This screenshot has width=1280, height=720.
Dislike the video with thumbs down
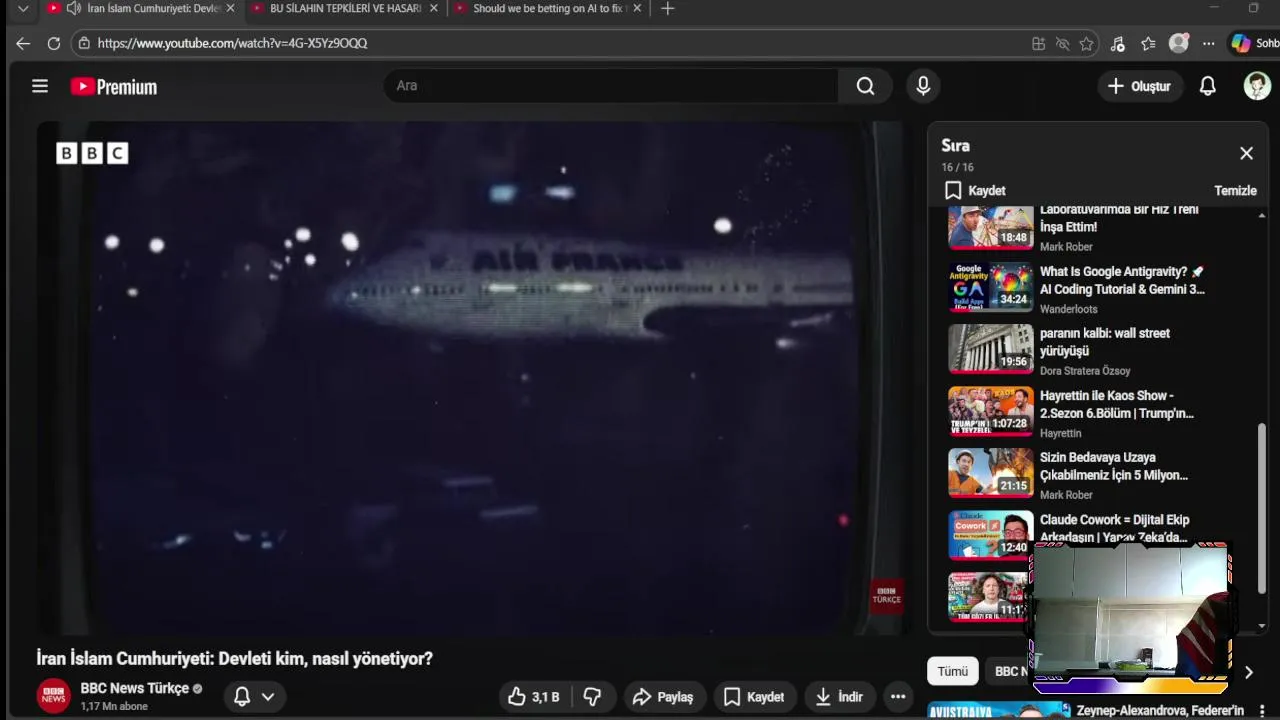(x=592, y=697)
